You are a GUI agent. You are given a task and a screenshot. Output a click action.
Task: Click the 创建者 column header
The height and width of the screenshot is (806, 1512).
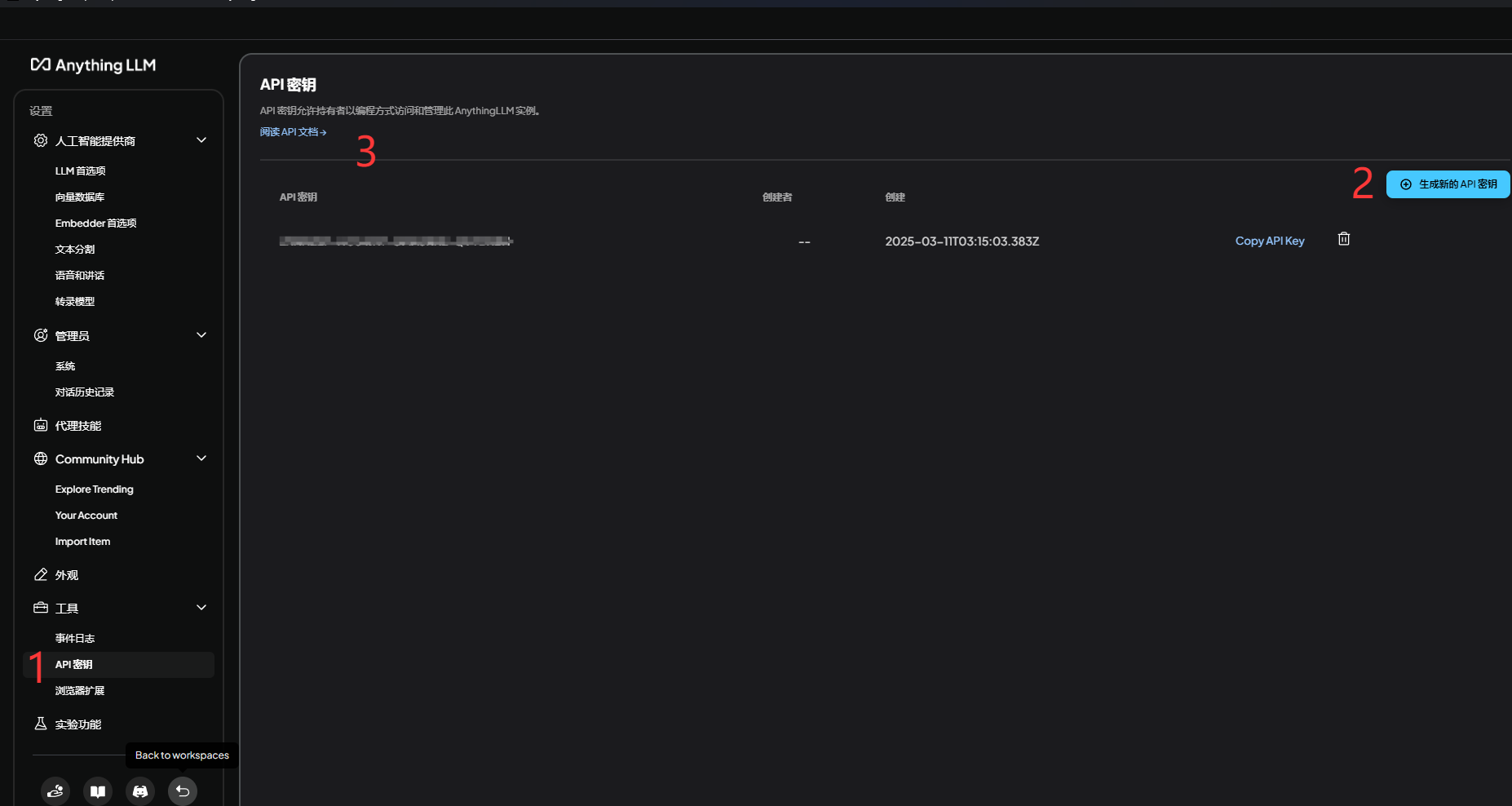(777, 197)
